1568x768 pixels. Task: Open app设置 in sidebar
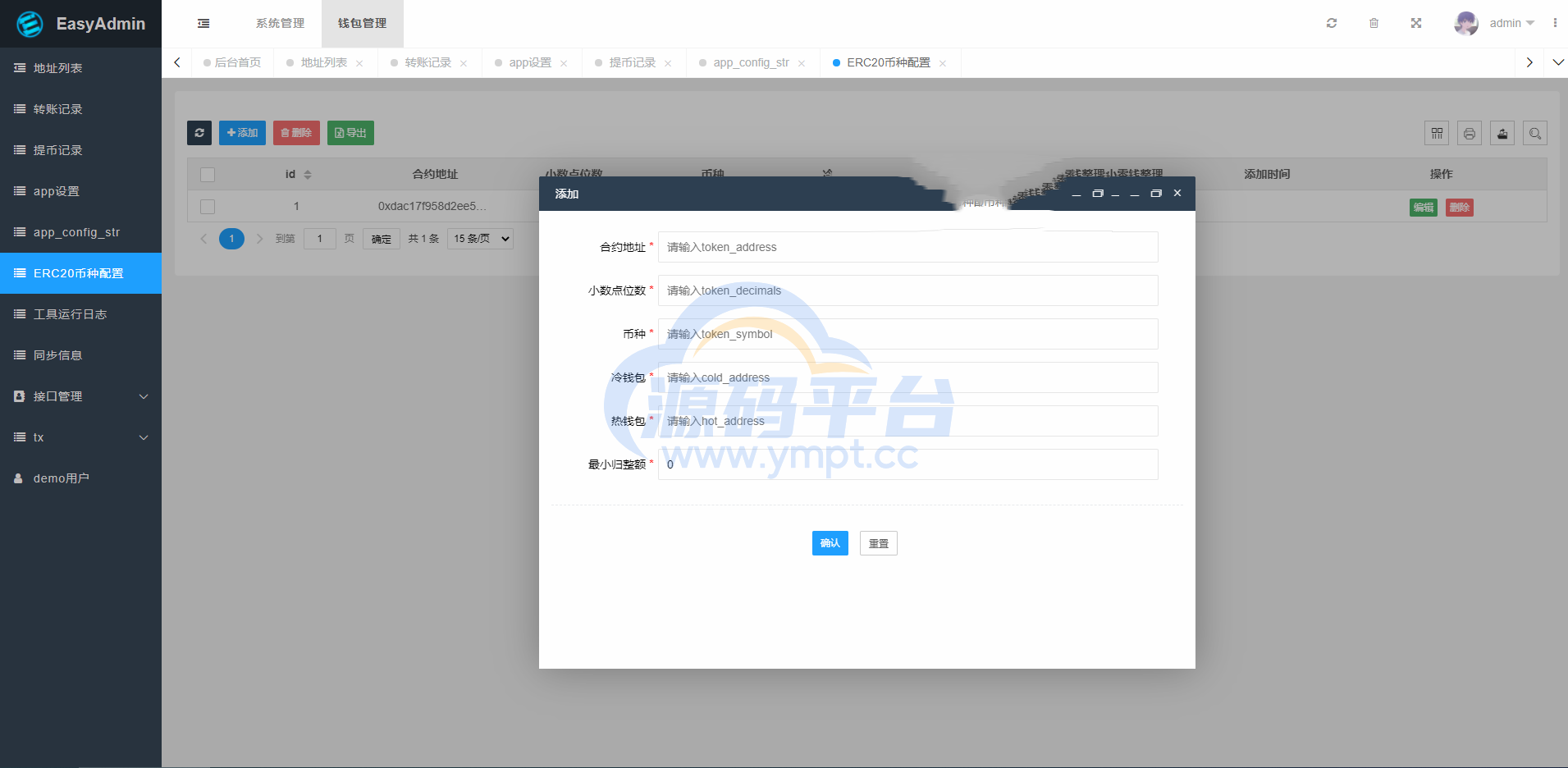pyautogui.click(x=80, y=191)
